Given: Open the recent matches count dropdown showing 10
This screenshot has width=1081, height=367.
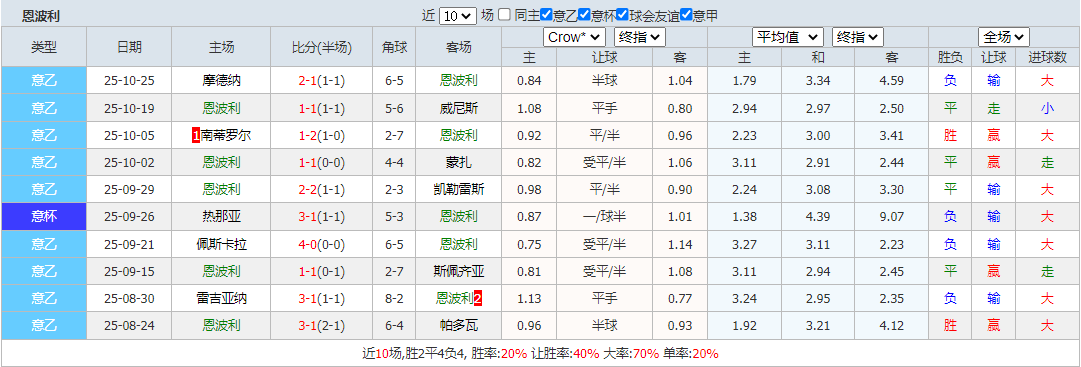Looking at the screenshot, I should point(458,15).
